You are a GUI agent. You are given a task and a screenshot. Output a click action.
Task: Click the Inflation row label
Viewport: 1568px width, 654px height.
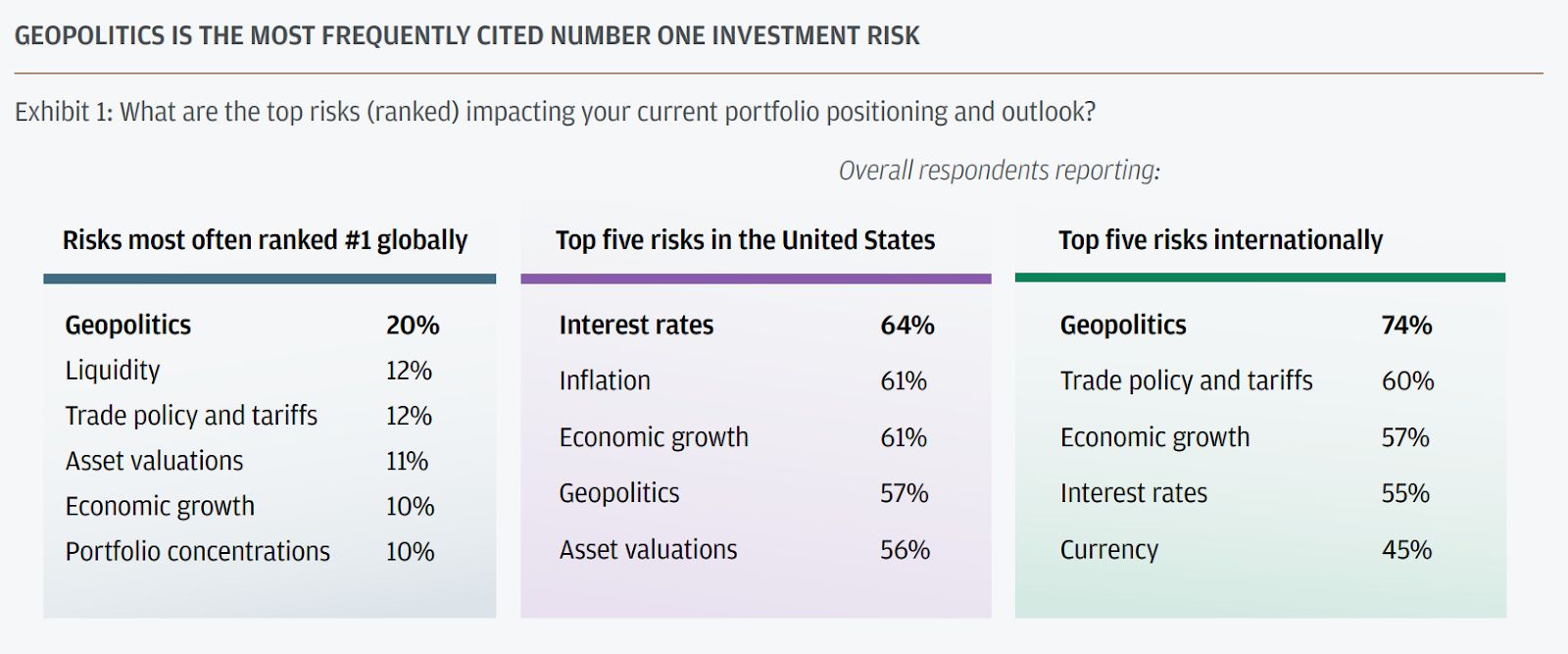pyautogui.click(x=605, y=380)
